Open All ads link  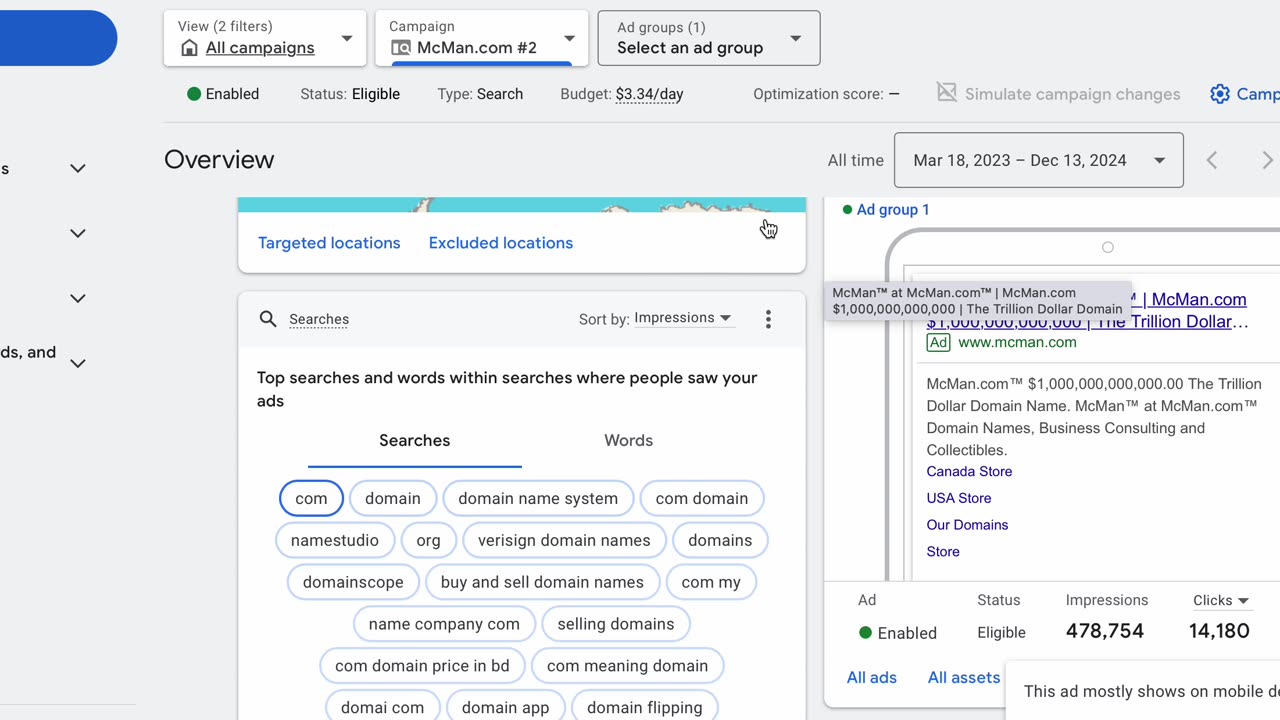pos(872,678)
